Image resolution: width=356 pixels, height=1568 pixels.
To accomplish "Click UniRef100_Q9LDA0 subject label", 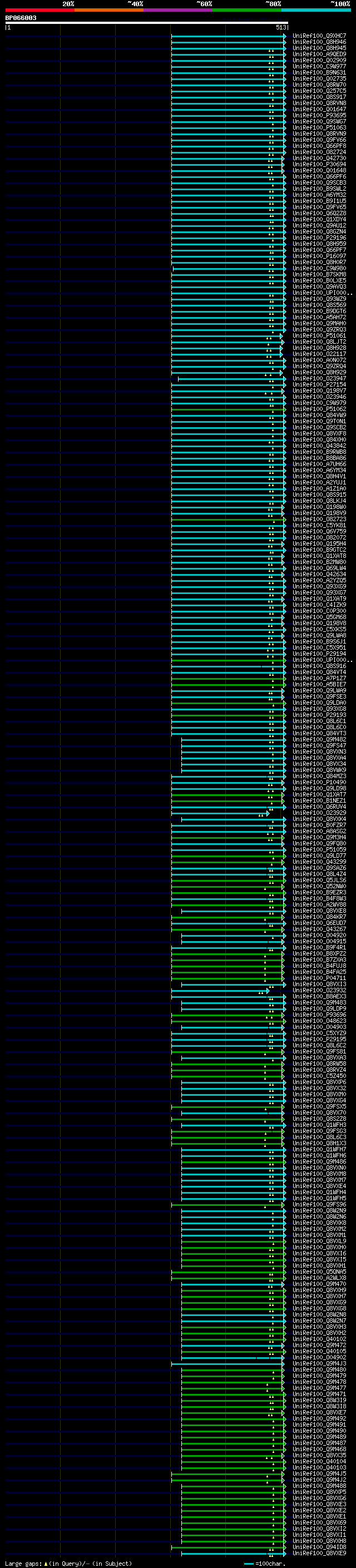I will [319, 703].
